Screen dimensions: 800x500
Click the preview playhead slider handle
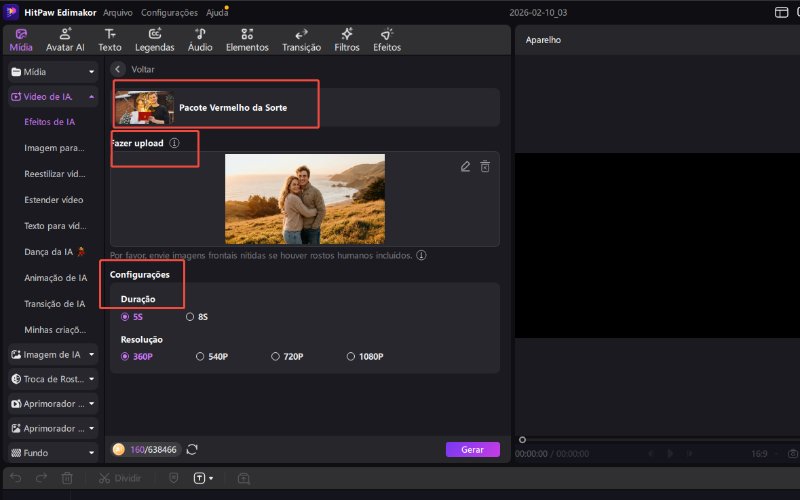pyautogui.click(x=522, y=440)
